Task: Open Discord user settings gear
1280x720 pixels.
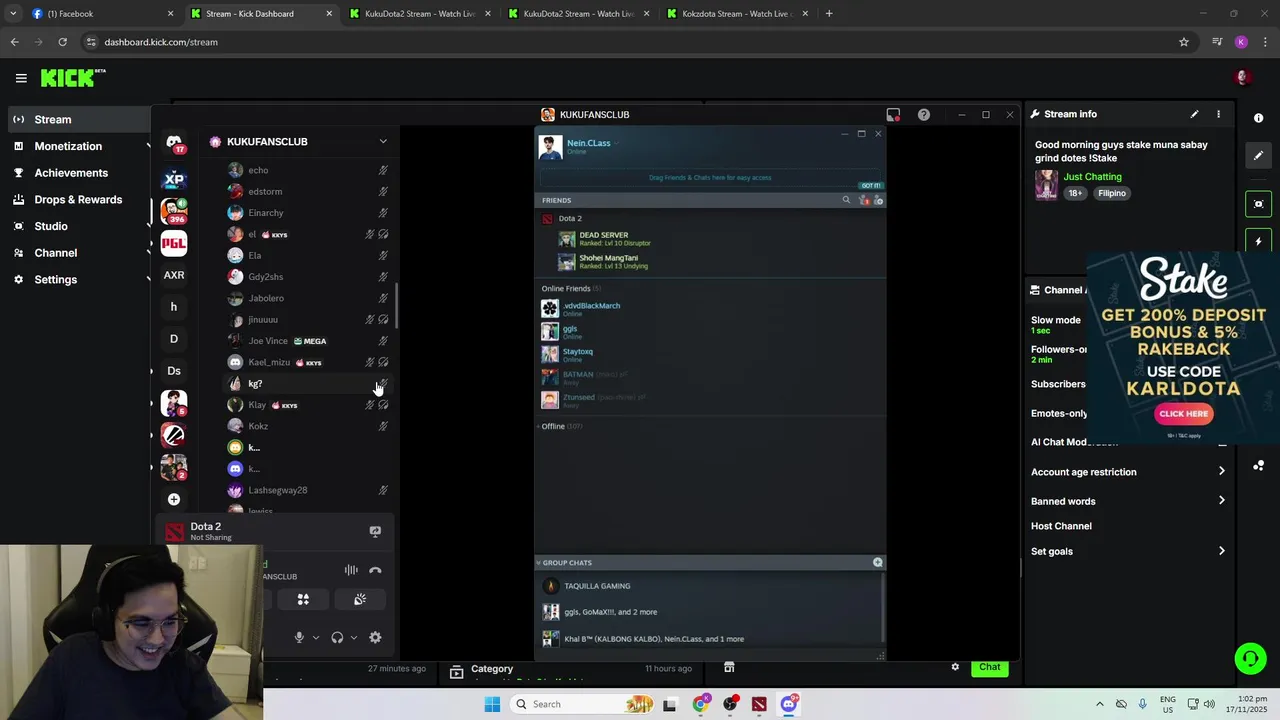Action: [375, 637]
